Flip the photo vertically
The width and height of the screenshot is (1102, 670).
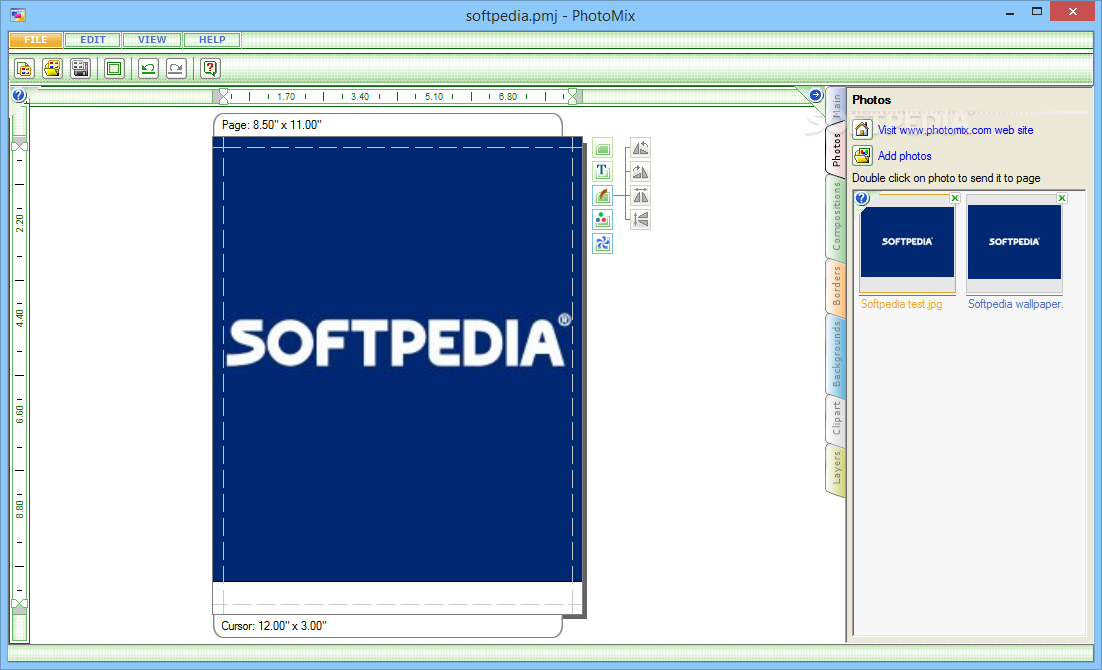640,219
